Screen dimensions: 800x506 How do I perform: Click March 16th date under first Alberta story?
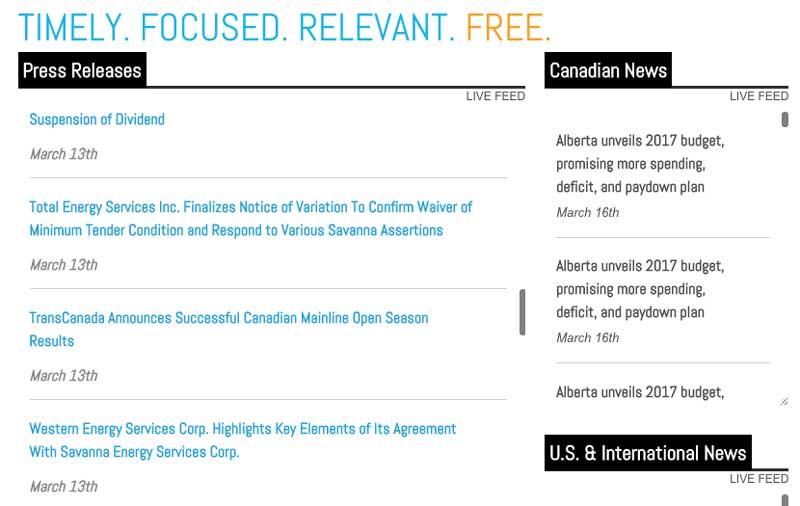587,212
